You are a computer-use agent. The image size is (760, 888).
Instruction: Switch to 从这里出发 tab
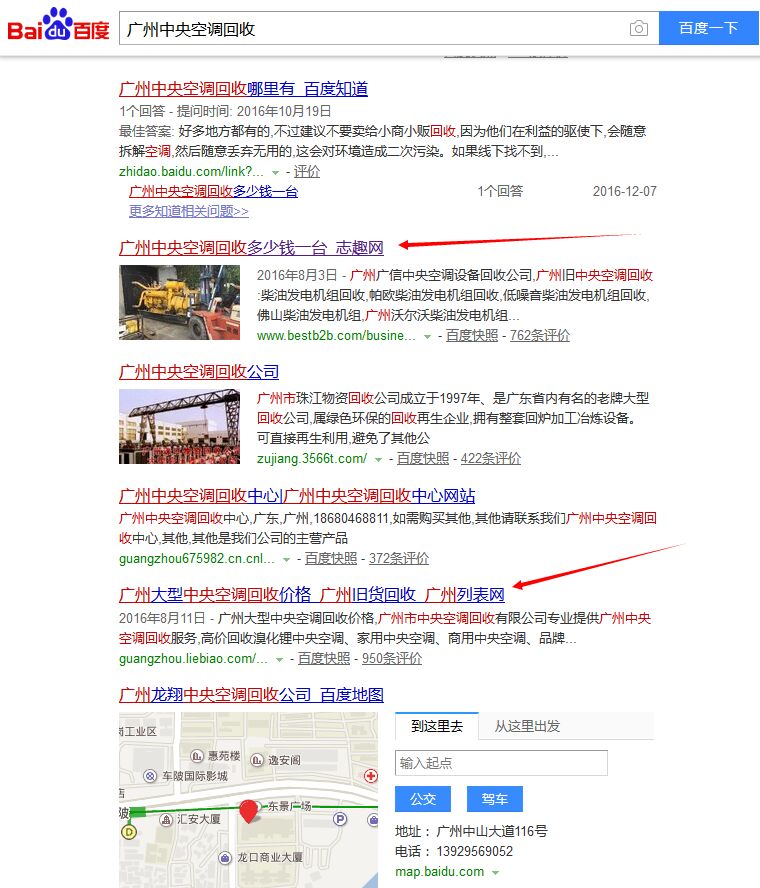pos(527,726)
